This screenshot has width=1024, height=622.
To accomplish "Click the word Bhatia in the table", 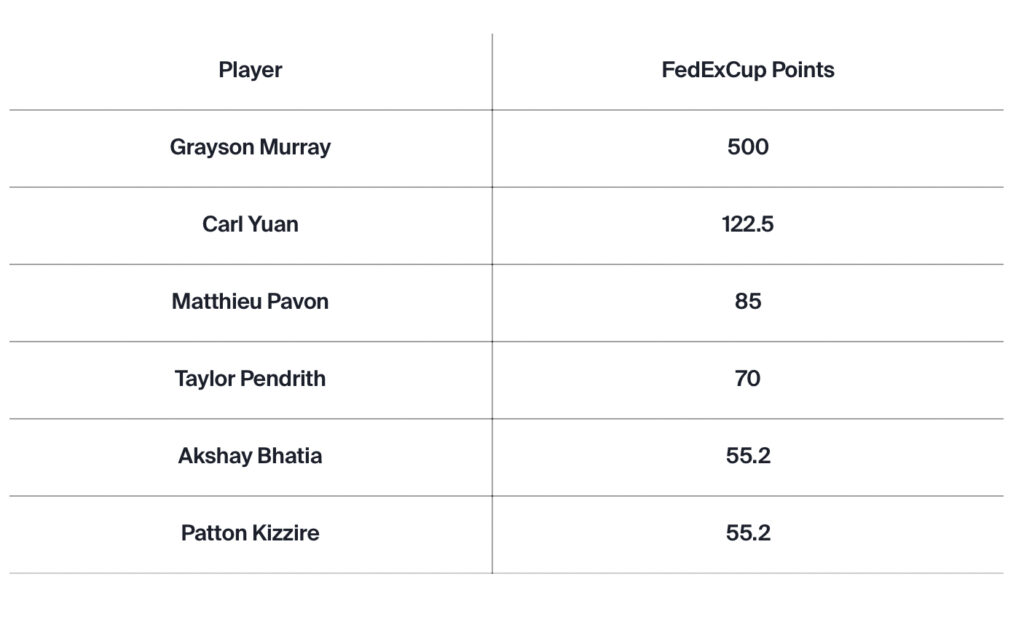I will (290, 455).
